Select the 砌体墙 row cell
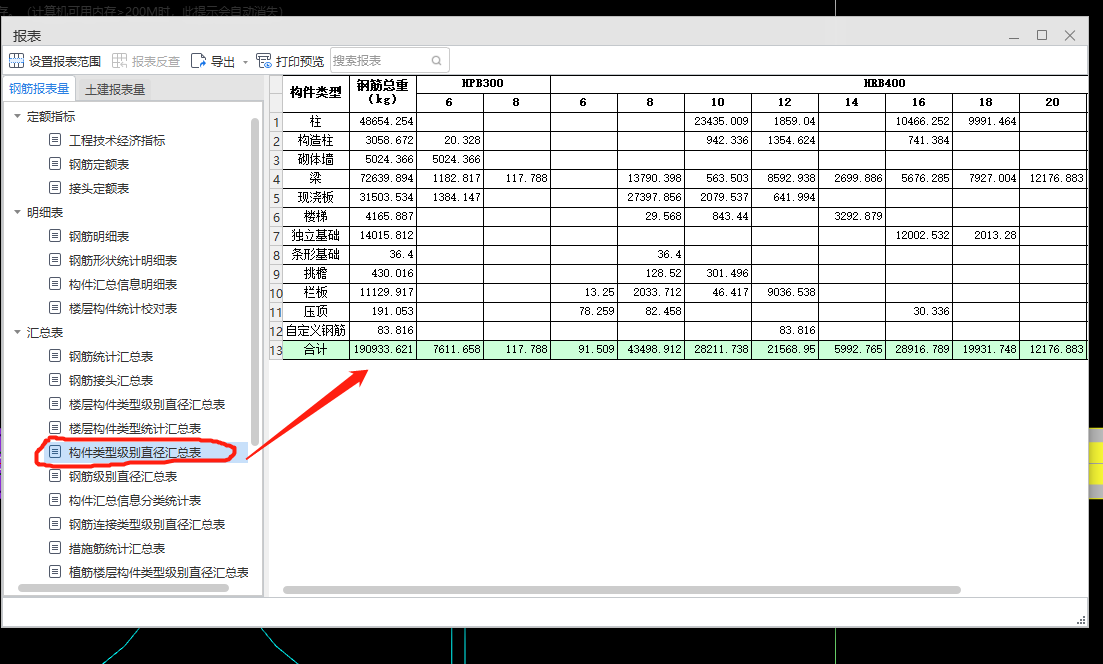 [x=316, y=159]
